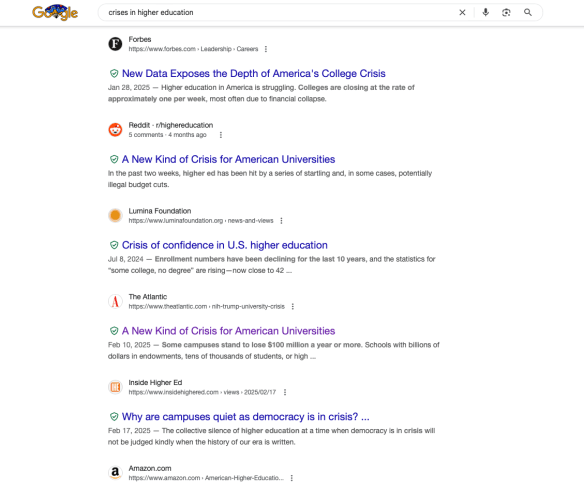Open three-dot menu for Lumina Foundation result
Screen dimensions: 584x491
tap(281, 221)
